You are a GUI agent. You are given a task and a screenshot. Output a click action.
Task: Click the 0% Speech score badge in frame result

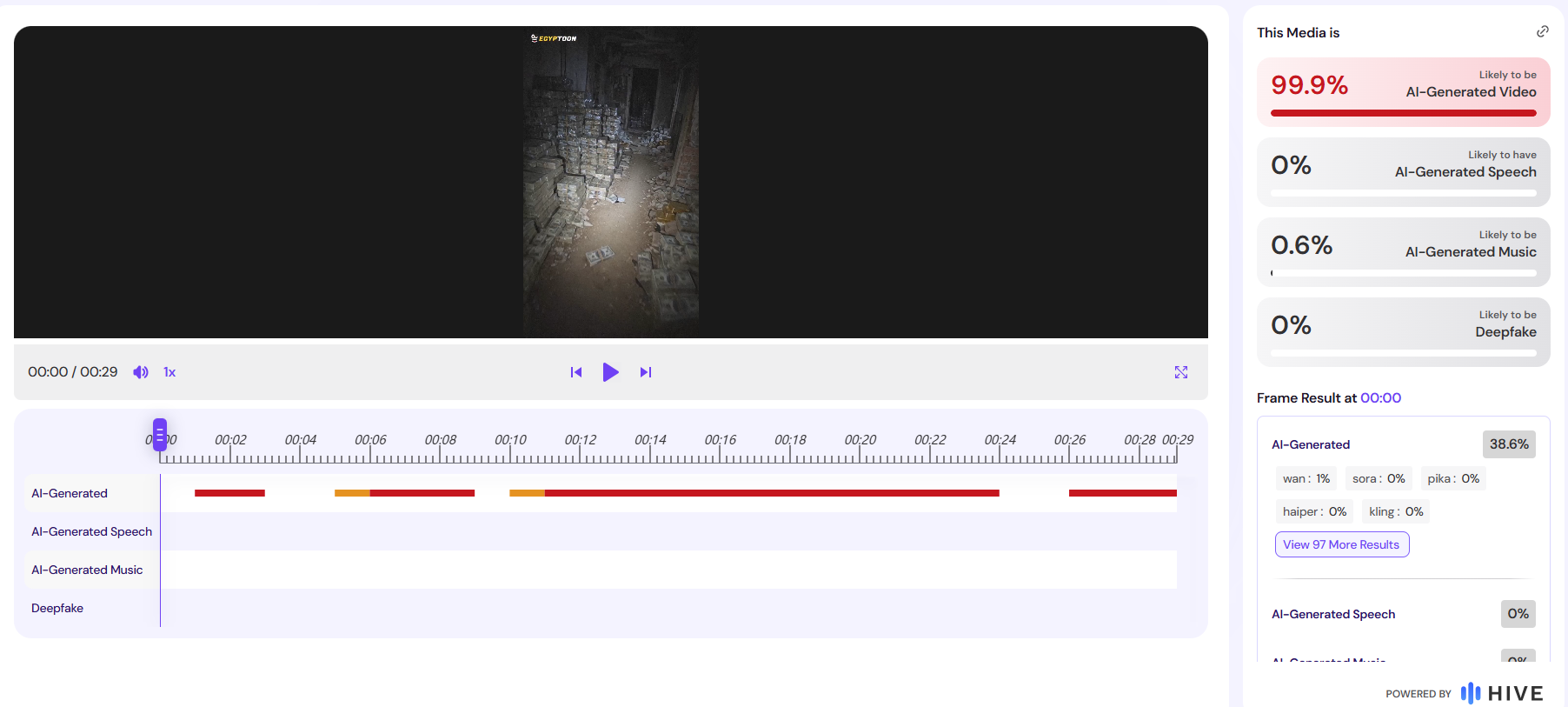[1518, 614]
